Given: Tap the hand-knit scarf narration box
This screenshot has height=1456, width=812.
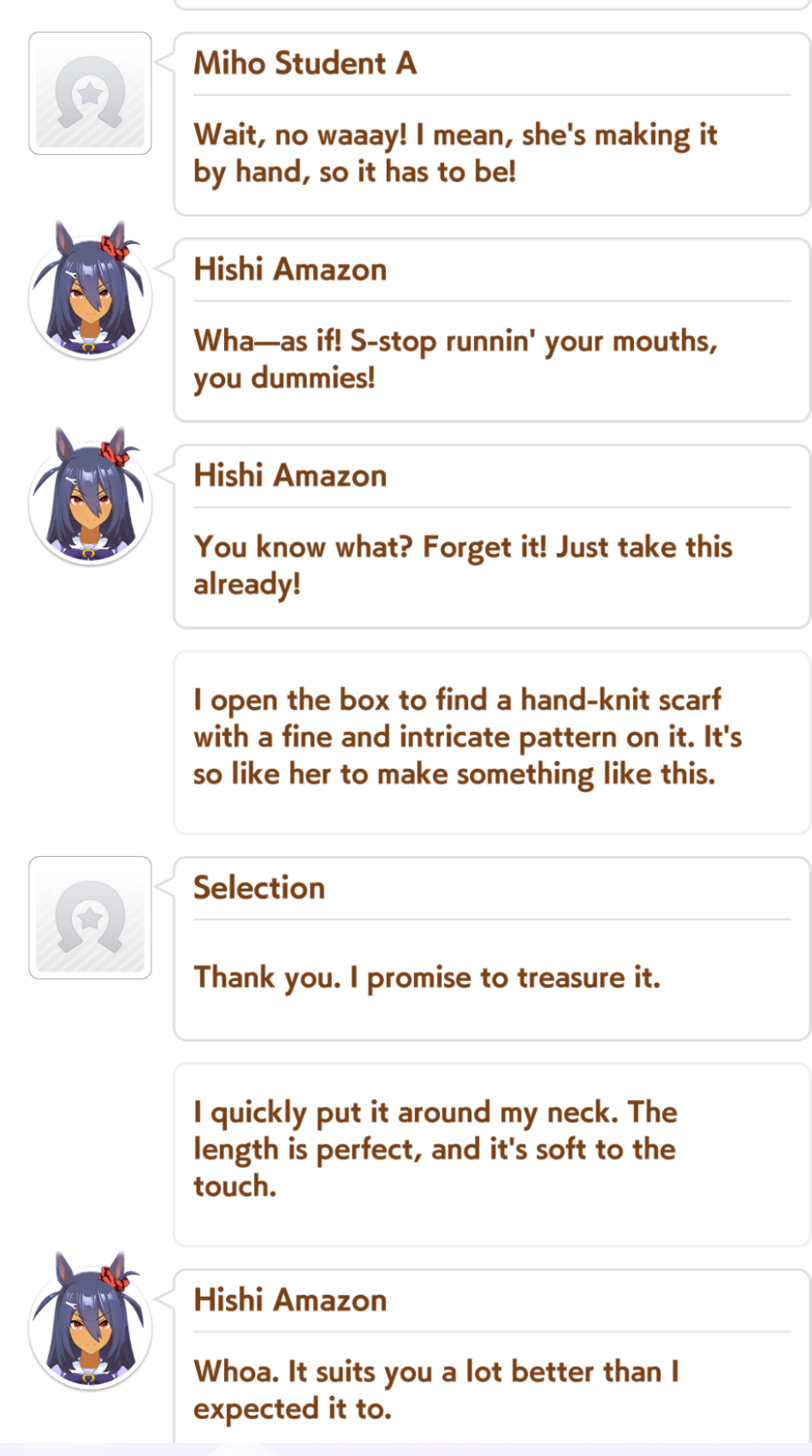Looking at the screenshot, I should pos(492,743).
